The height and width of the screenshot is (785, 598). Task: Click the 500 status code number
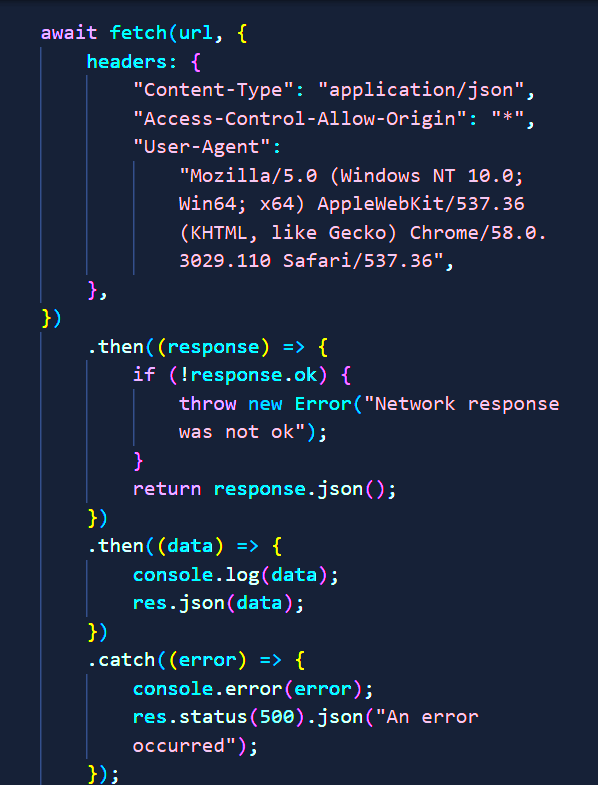point(276,717)
